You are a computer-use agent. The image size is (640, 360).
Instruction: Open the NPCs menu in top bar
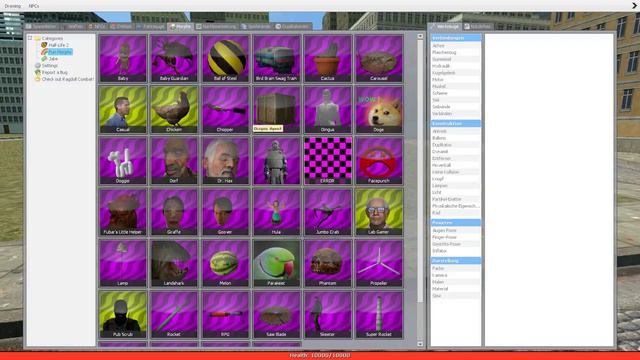pyautogui.click(x=34, y=6)
